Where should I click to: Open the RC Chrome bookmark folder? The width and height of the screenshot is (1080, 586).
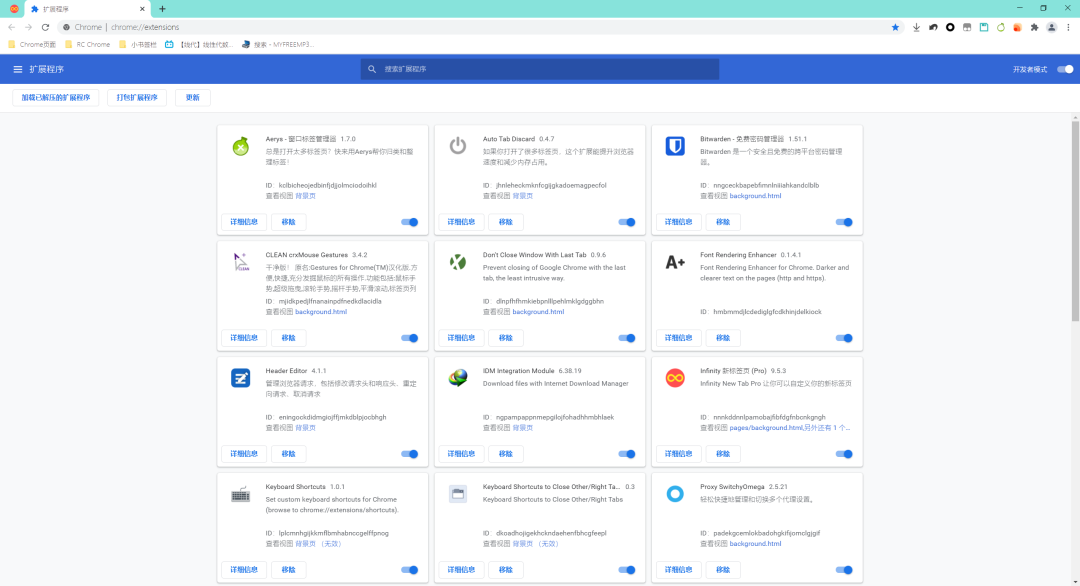[x=87, y=45]
